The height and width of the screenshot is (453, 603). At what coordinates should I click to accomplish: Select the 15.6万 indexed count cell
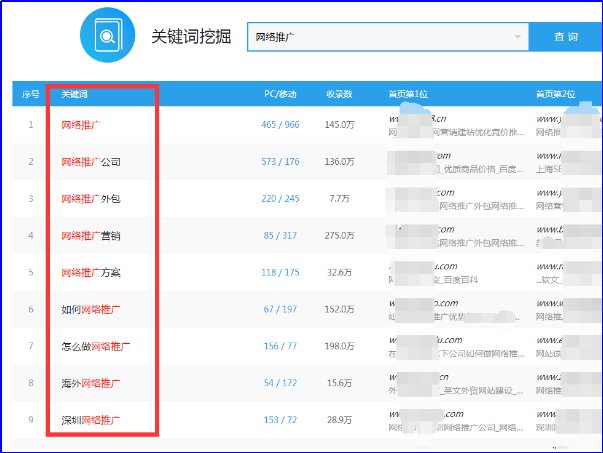(339, 383)
